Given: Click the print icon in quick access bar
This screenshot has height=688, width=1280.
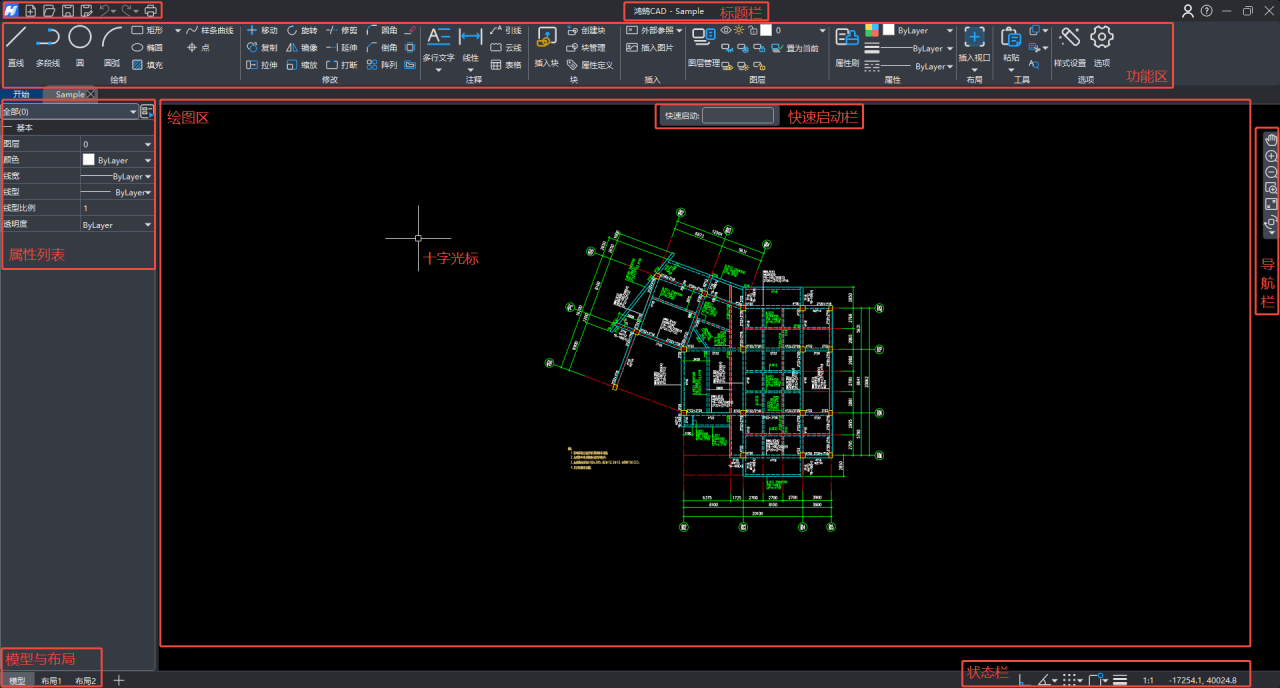Looking at the screenshot, I should point(151,11).
